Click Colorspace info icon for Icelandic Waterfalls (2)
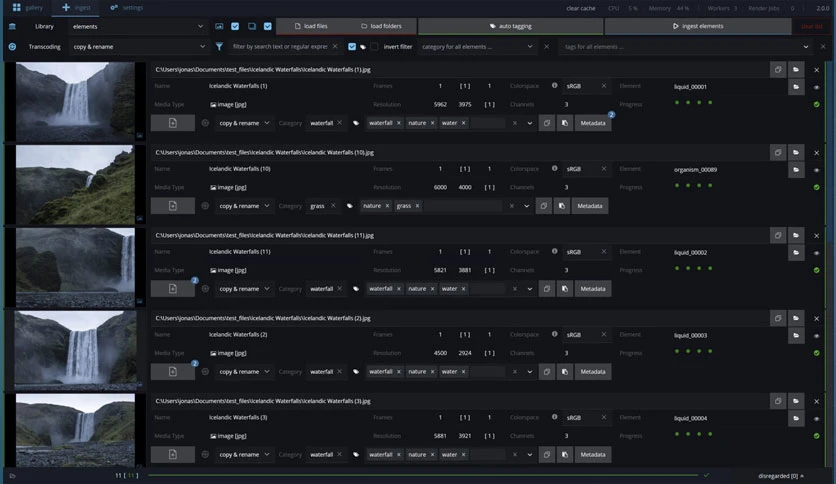This screenshot has width=836, height=484. (x=554, y=334)
